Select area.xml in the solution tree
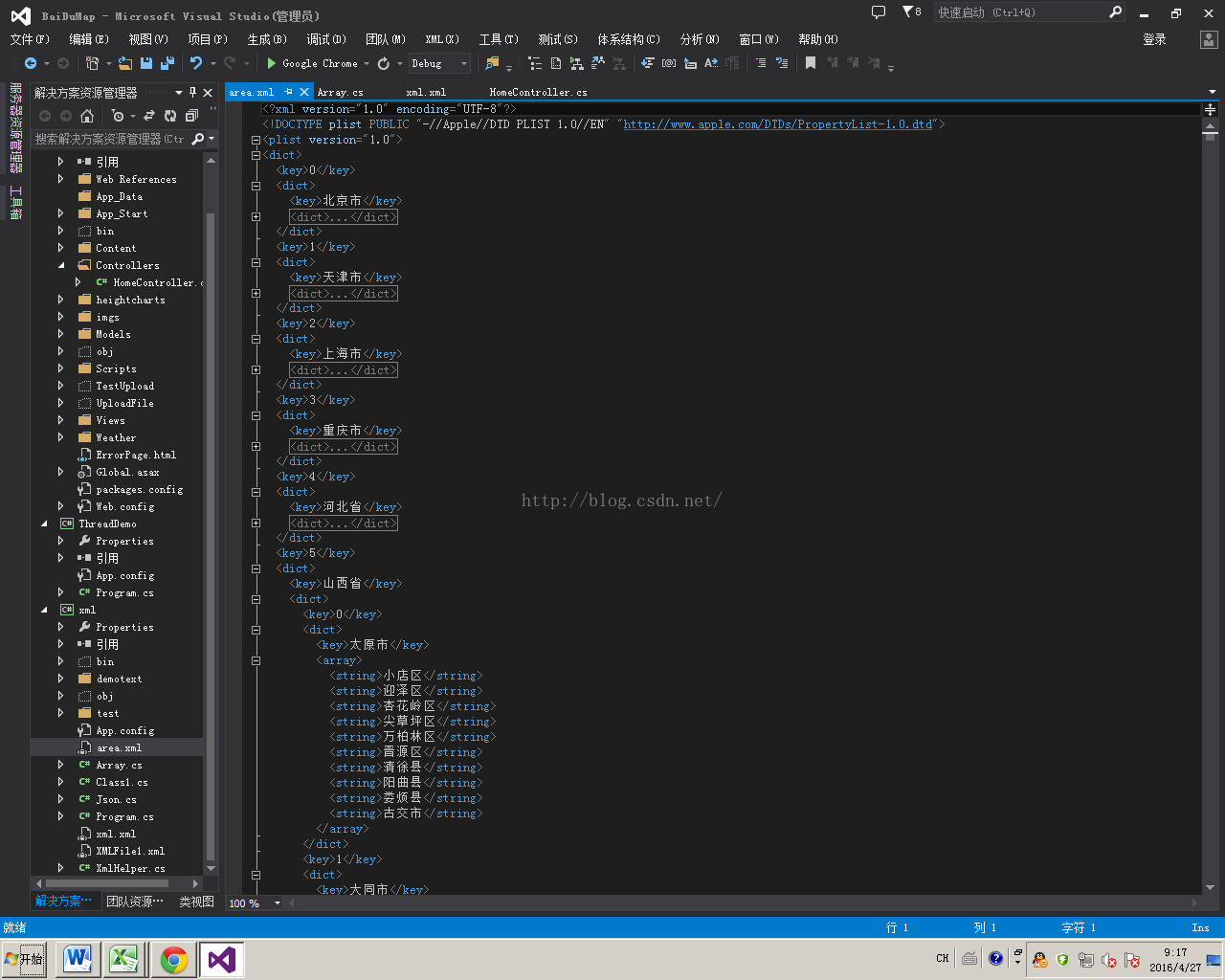1225x980 pixels. point(118,747)
